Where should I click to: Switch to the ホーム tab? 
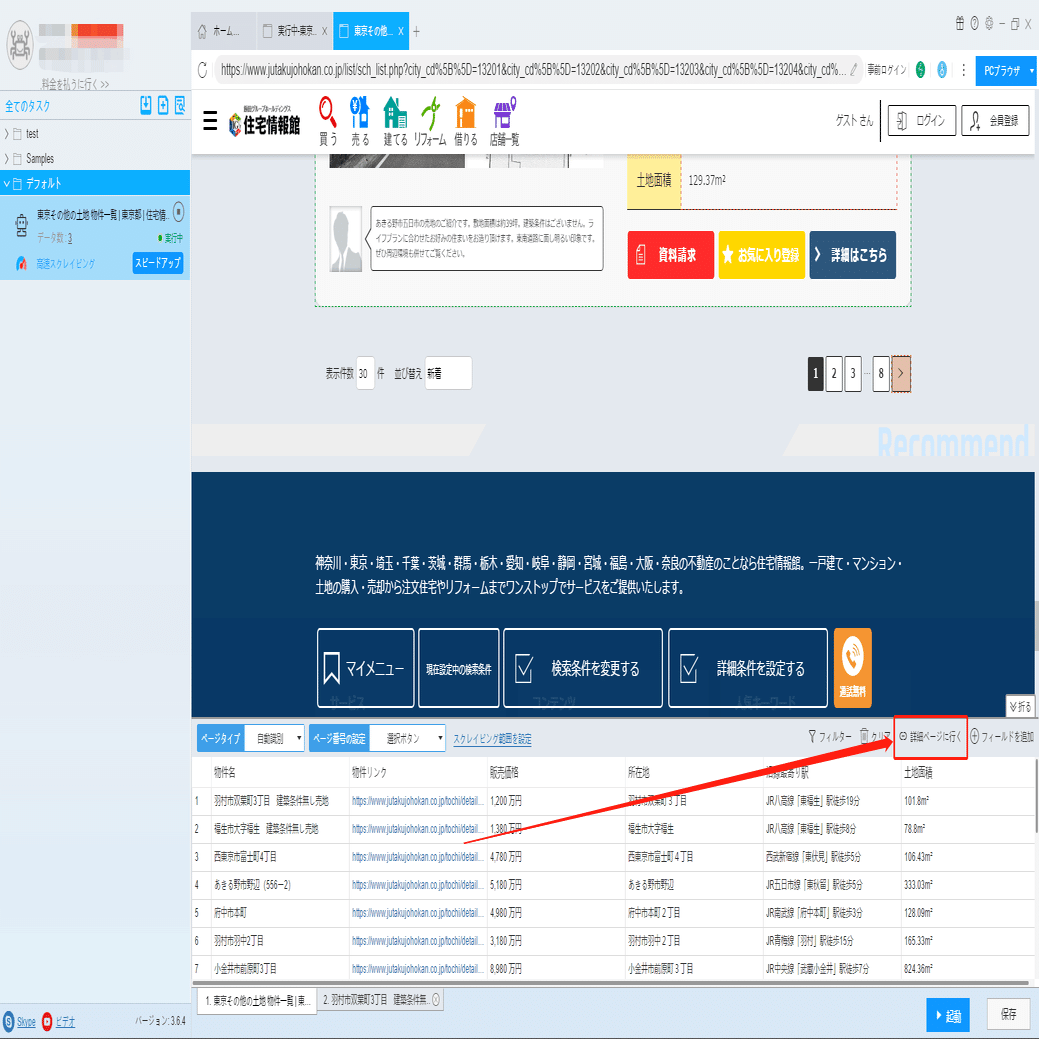coord(223,31)
